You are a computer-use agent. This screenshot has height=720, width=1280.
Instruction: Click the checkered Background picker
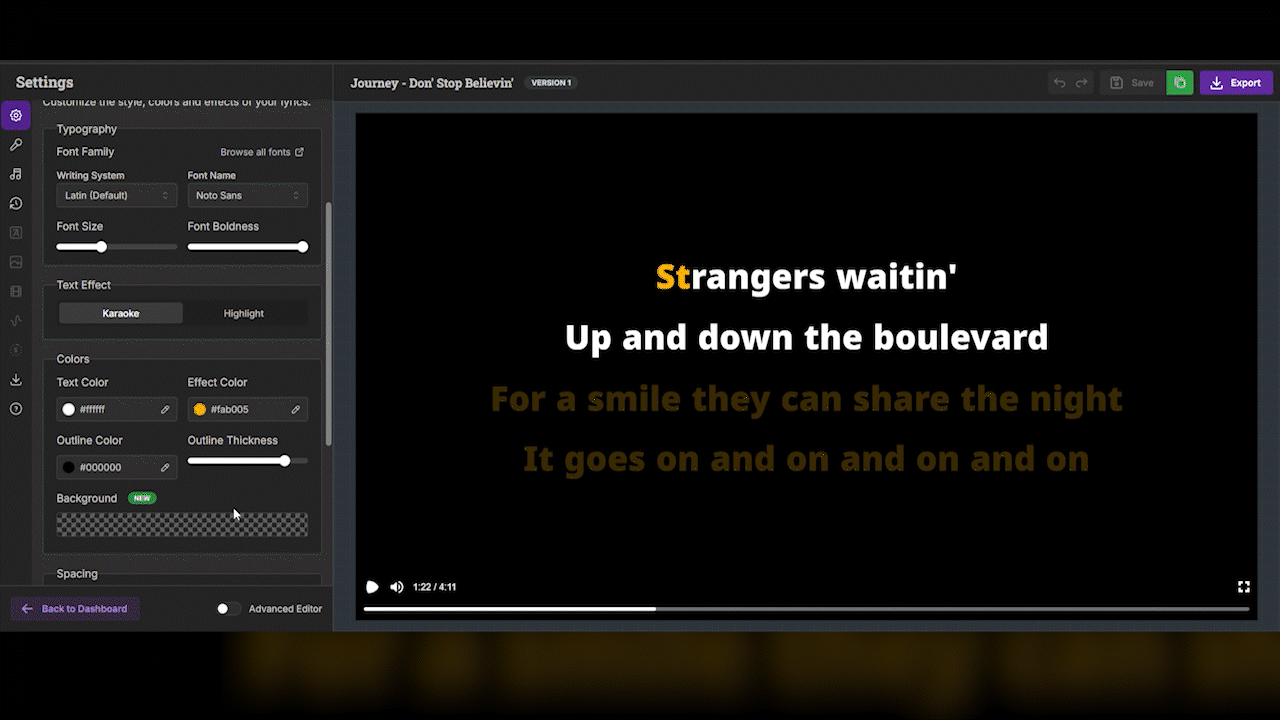tap(182, 524)
